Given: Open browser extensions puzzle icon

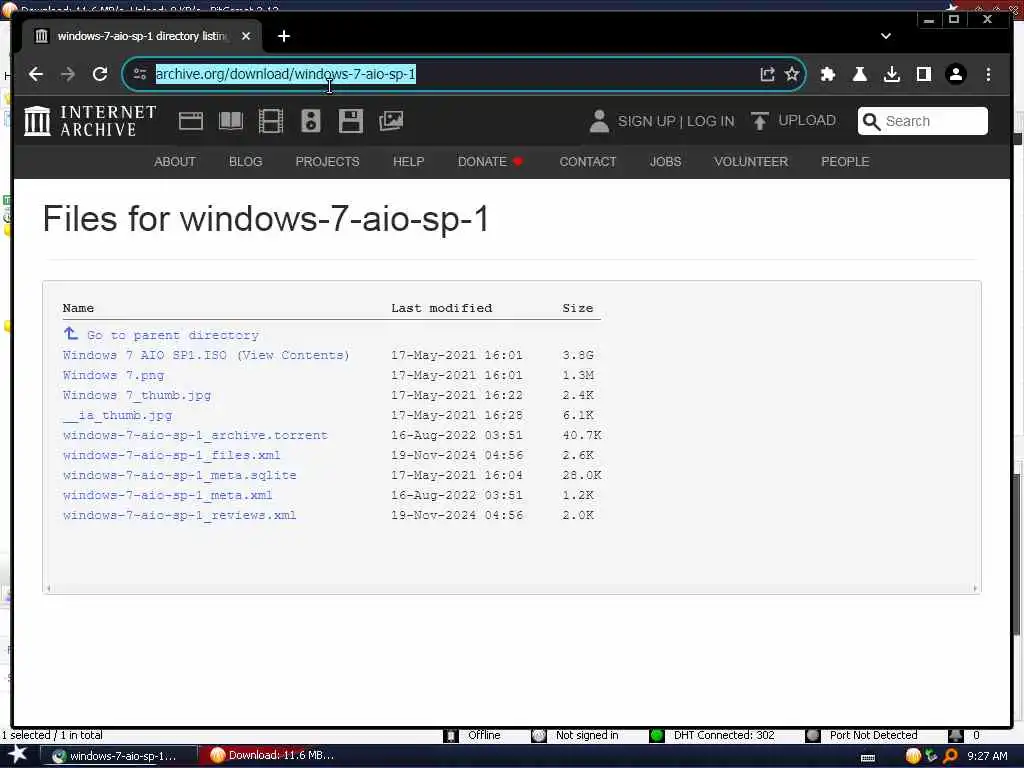Looking at the screenshot, I should click(x=827, y=74).
